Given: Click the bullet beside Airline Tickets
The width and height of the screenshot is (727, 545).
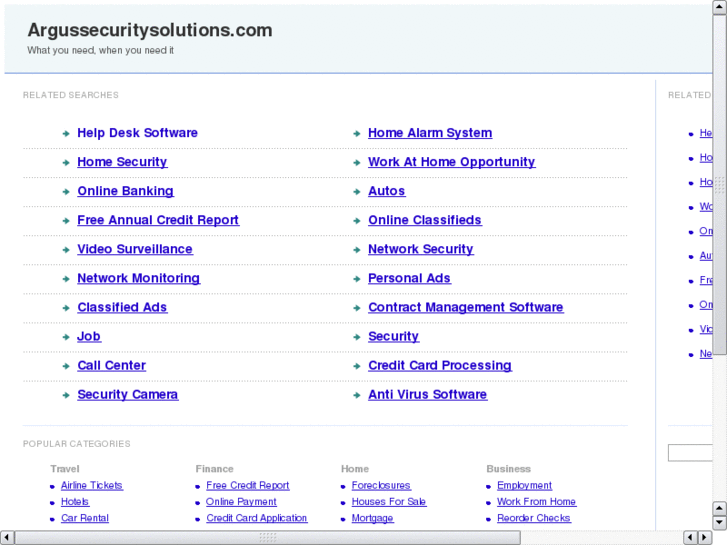Looking at the screenshot, I should (52, 486).
